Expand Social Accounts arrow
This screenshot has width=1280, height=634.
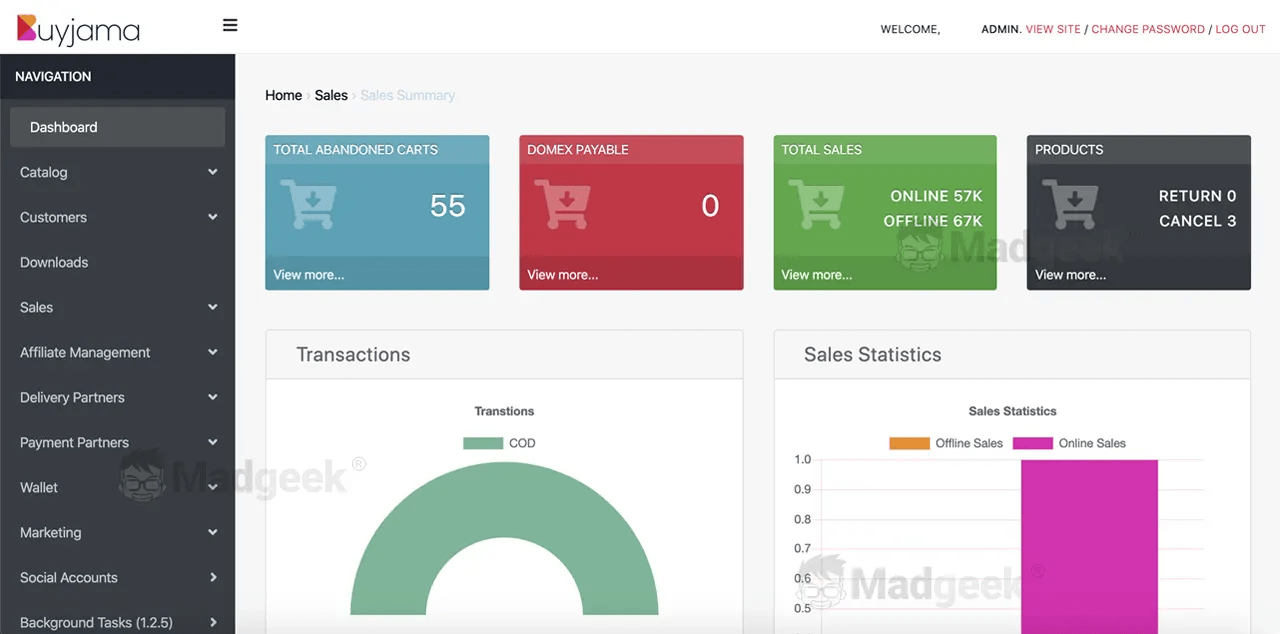point(213,577)
